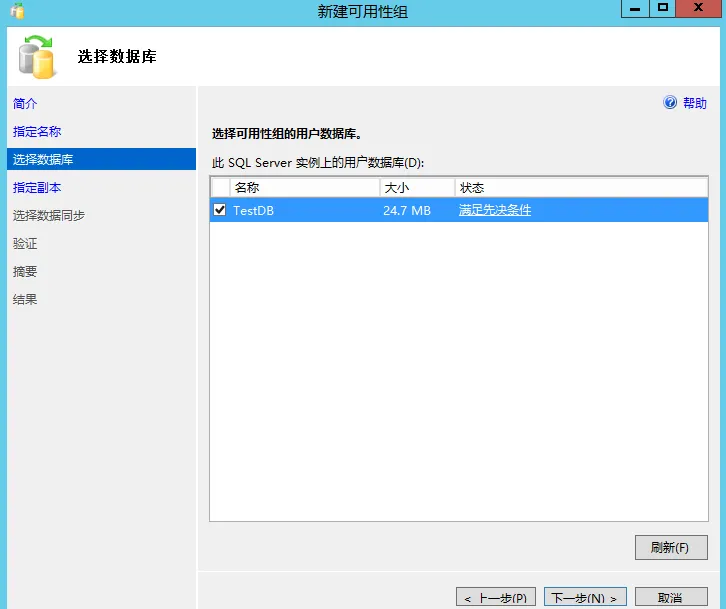Sort by the 状态 column header

tap(581, 188)
